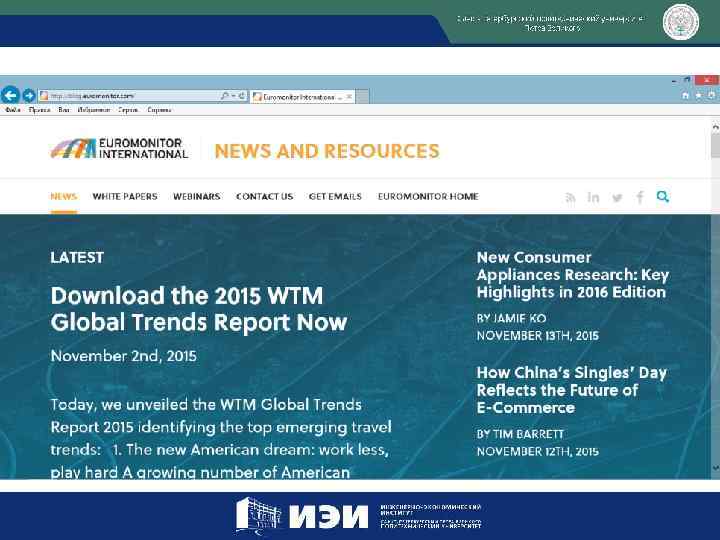Click the site favicon in address bar
This screenshot has width=720, height=540.
point(44,96)
